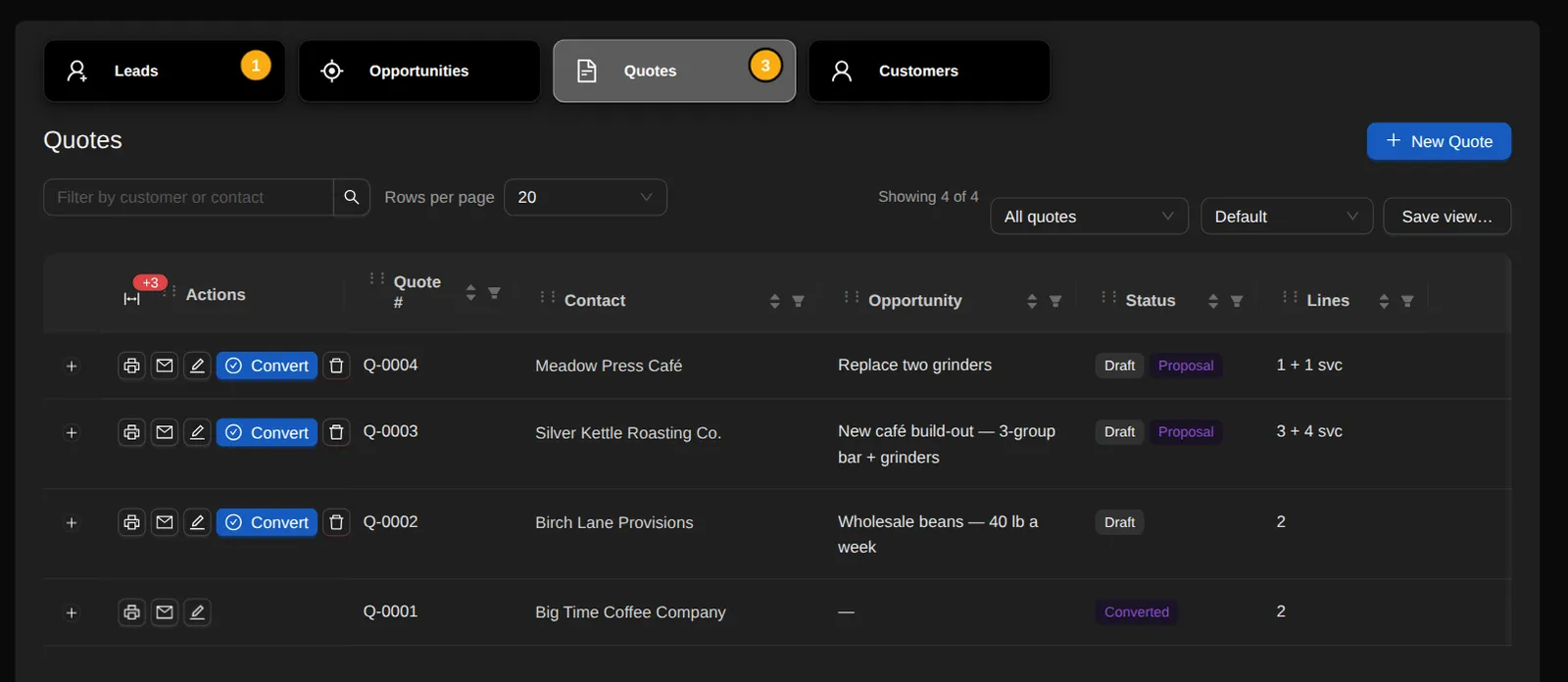Image resolution: width=1568 pixels, height=682 pixels.
Task: Edit quote Q-0003 with pencil icon
Action: [197, 432]
